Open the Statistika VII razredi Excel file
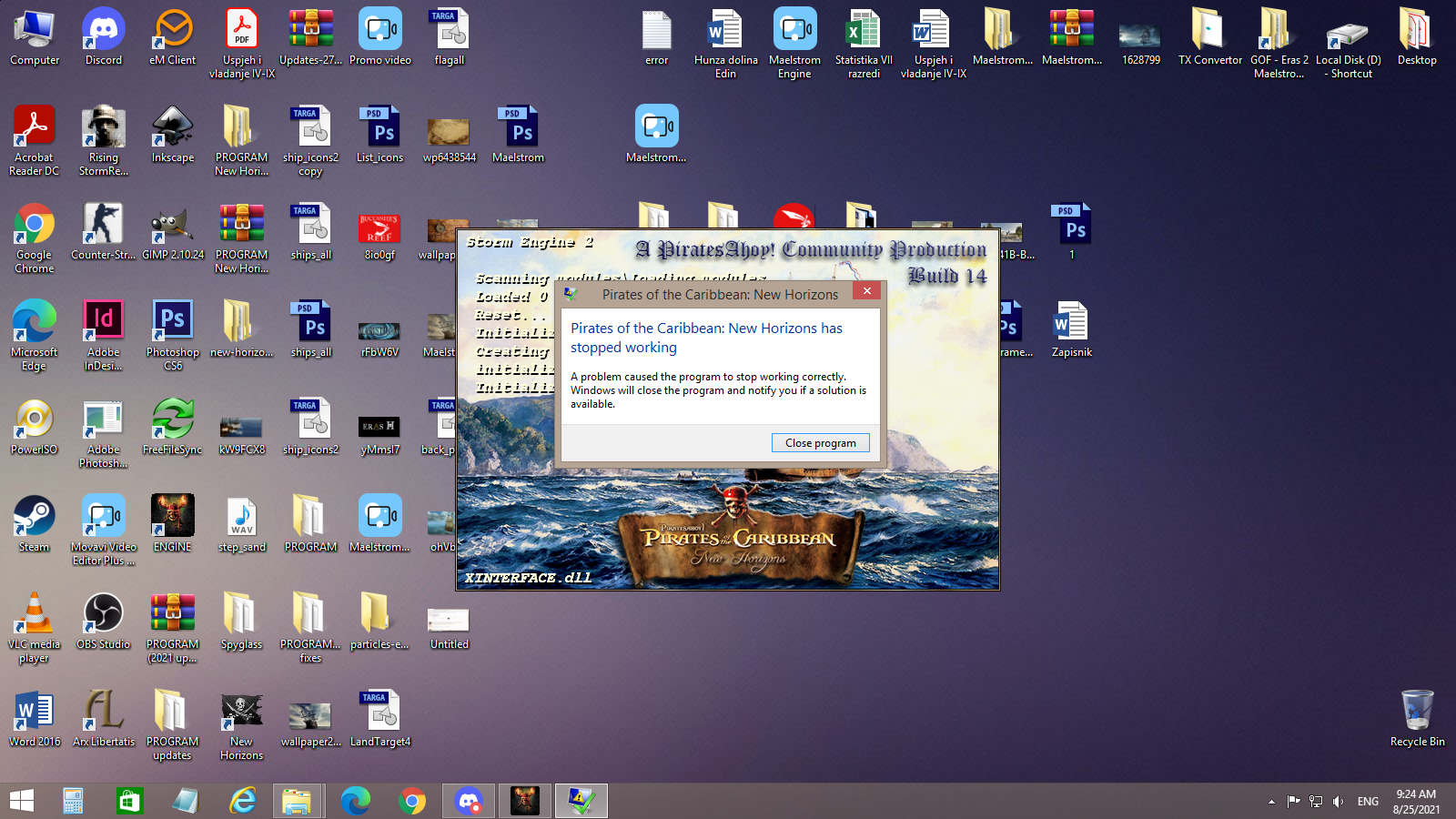The width and height of the screenshot is (1456, 819). [x=864, y=44]
